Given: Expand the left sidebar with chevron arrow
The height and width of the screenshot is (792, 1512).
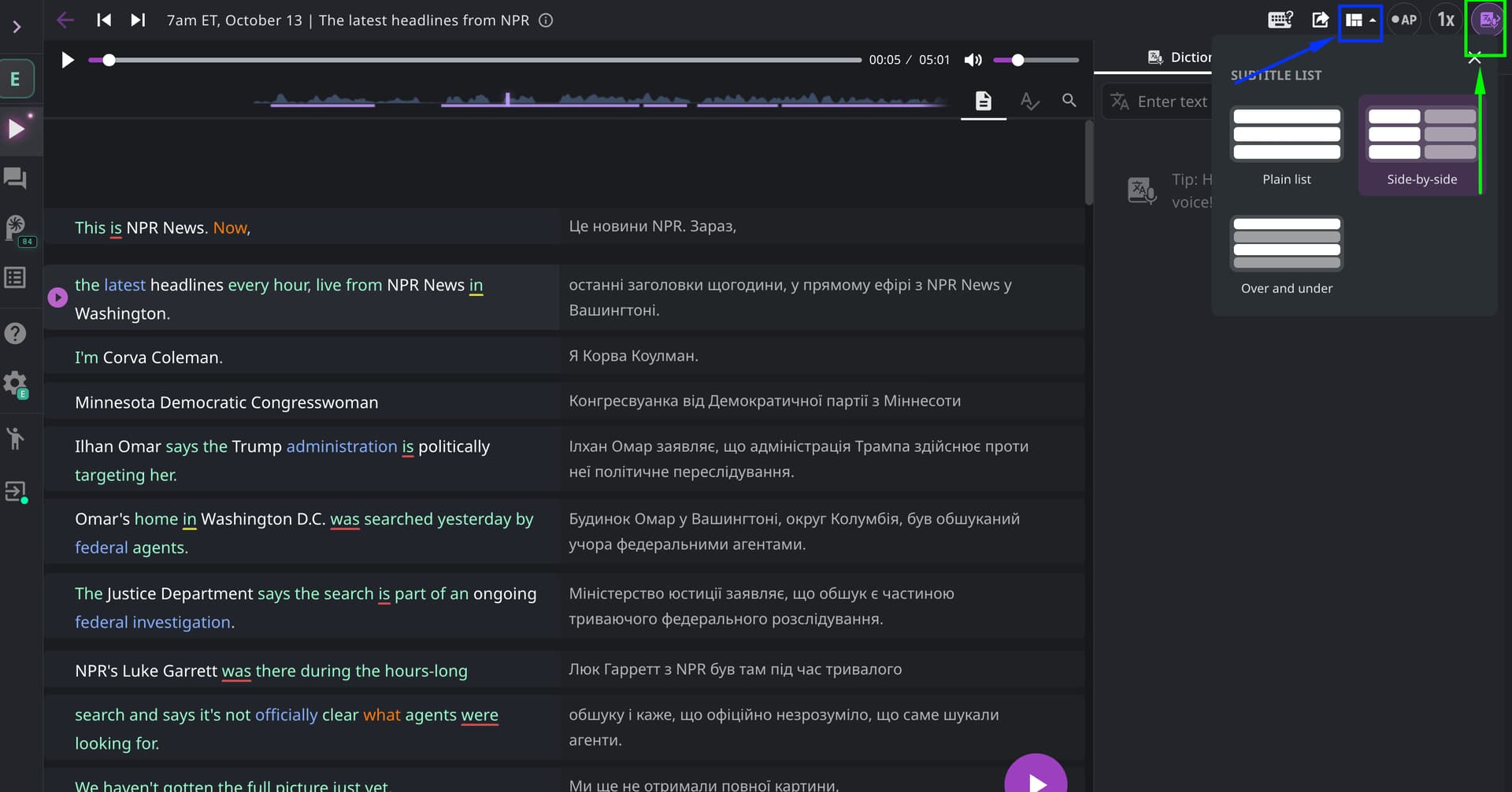Looking at the screenshot, I should pos(17,27).
